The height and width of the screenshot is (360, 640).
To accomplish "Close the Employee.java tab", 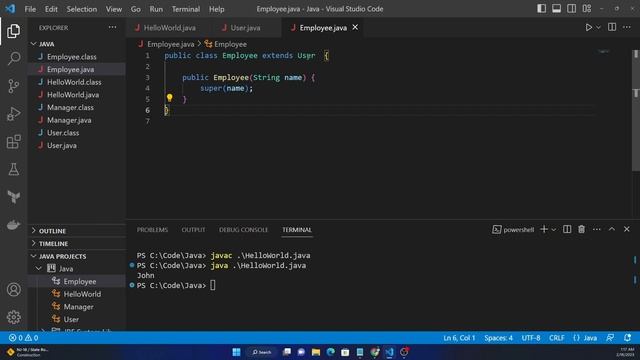I will coord(355,27).
